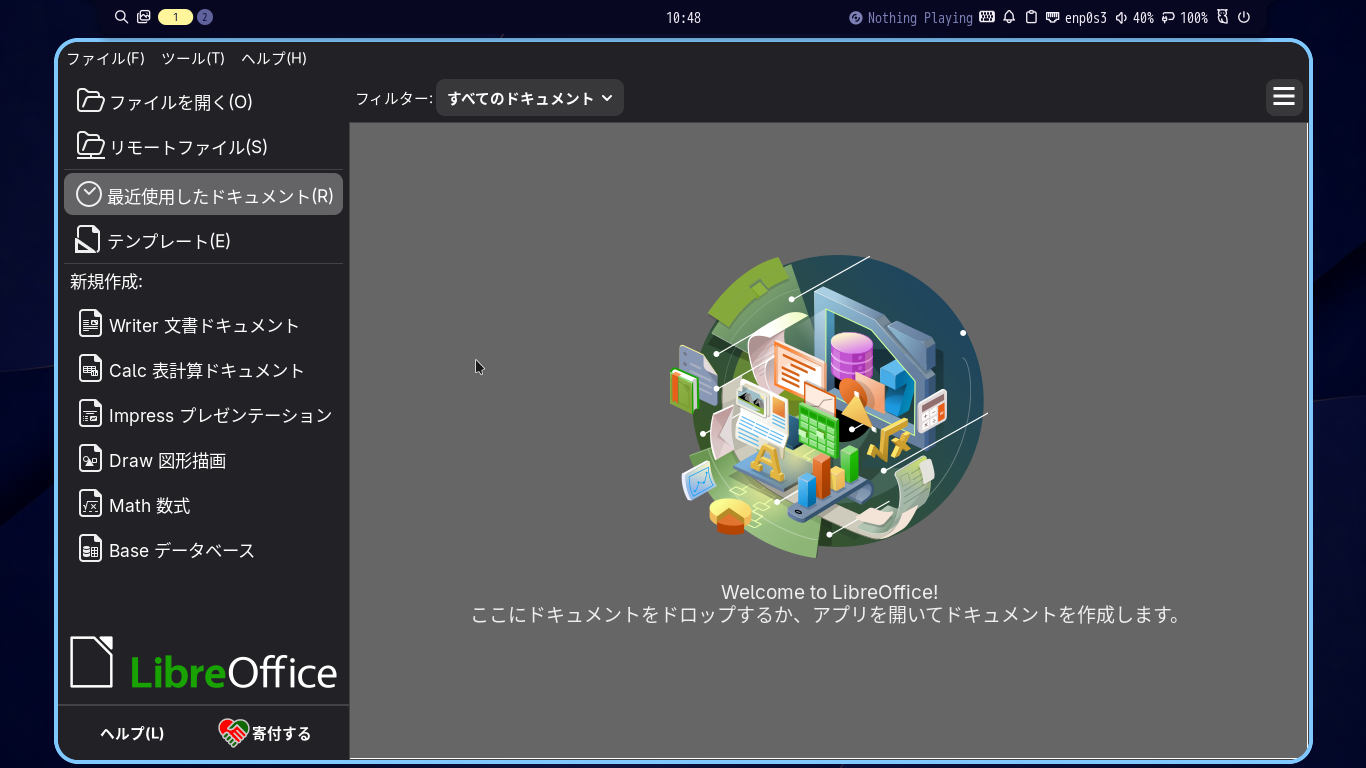This screenshot has width=1366, height=768.
Task: Click the keyboard icon in system tray
Action: [x=987, y=17]
